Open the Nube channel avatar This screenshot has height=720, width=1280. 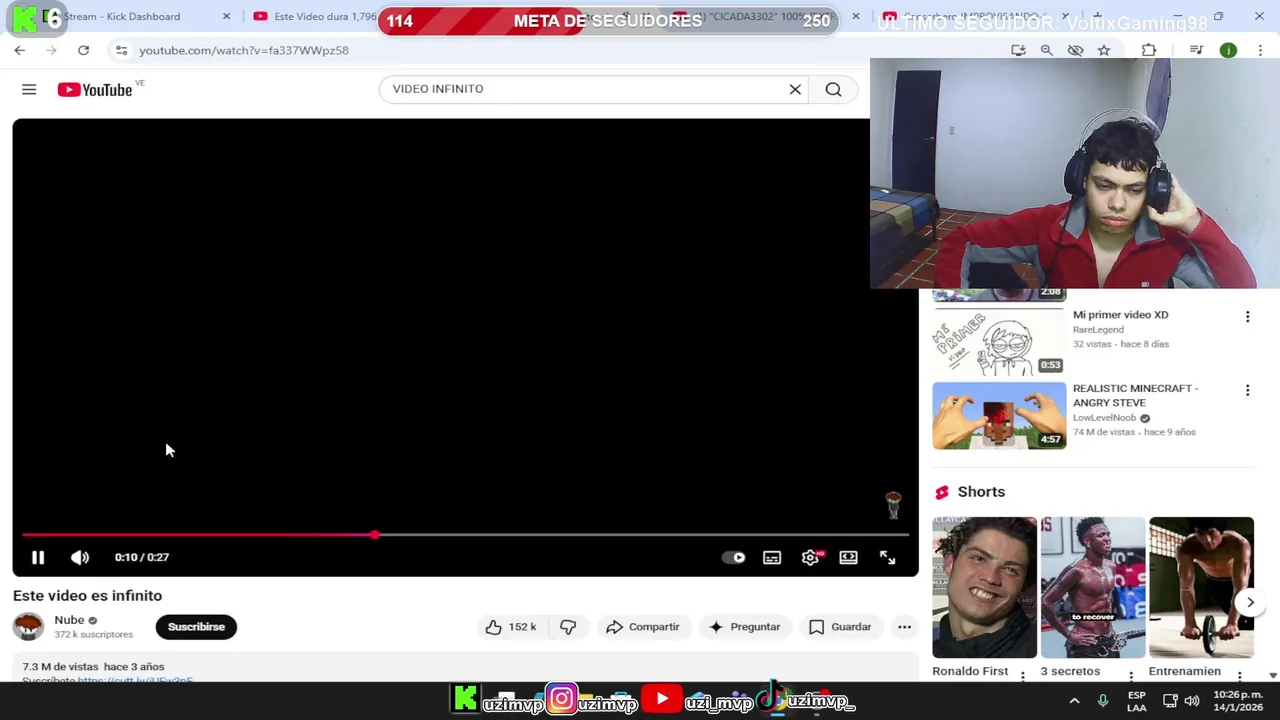point(28,627)
